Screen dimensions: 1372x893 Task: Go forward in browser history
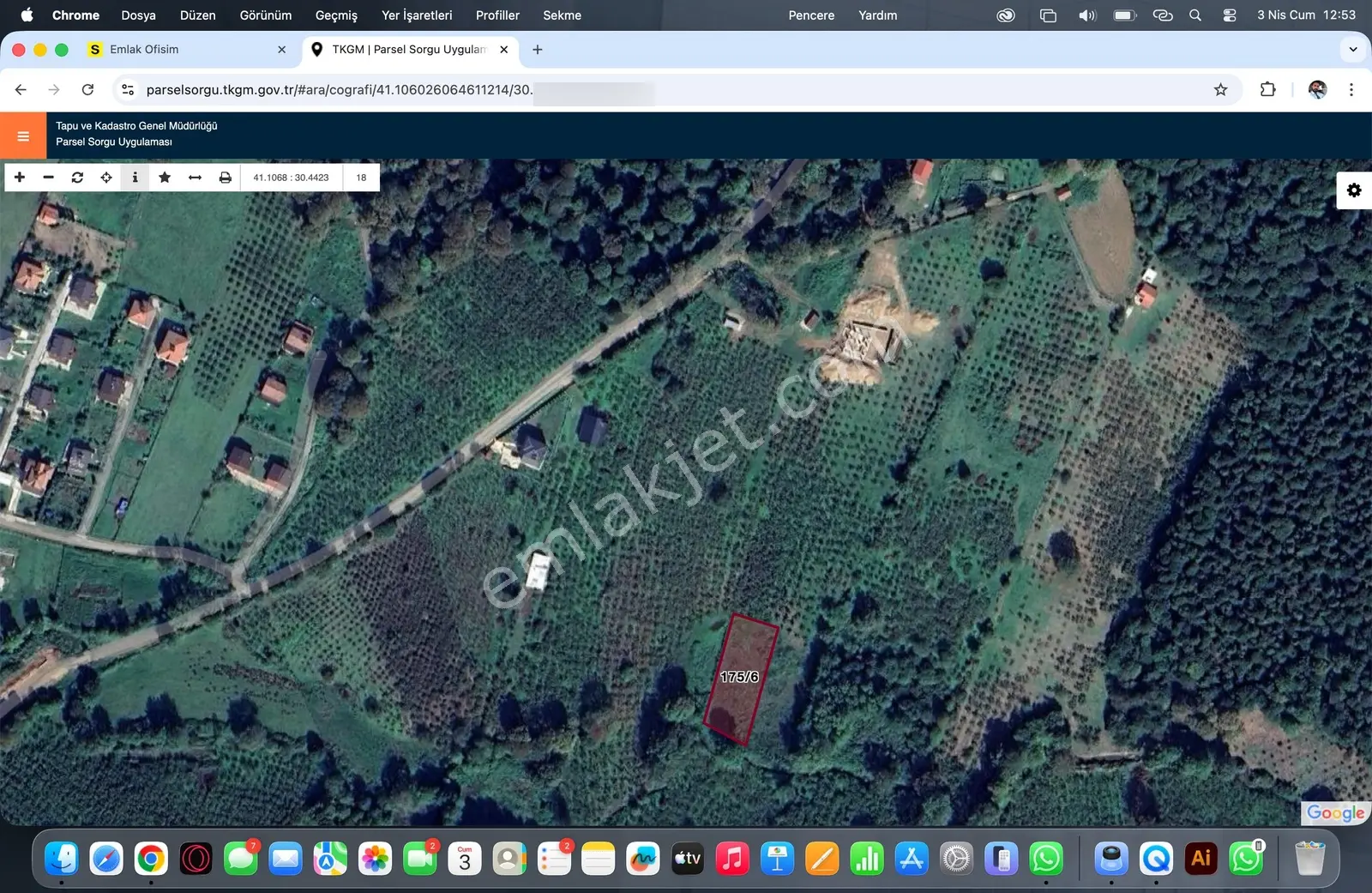[54, 89]
